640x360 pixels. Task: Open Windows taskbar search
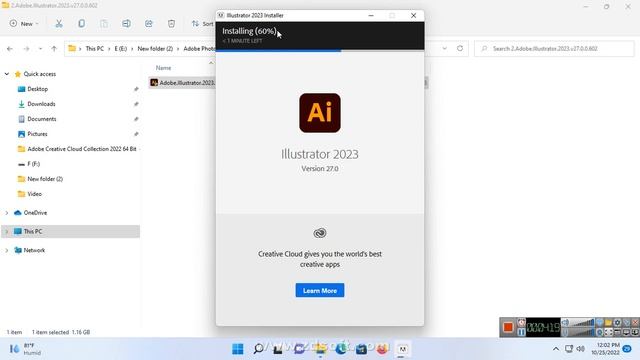coord(258,349)
